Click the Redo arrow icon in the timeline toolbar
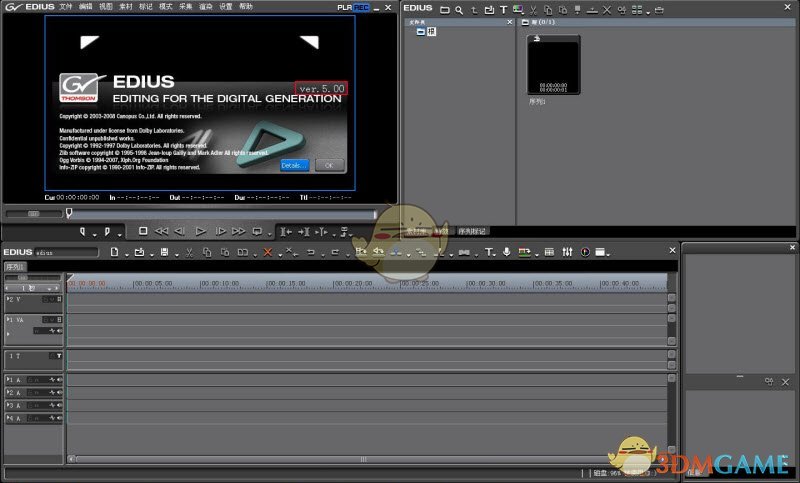This screenshot has width=800, height=483. pos(335,252)
